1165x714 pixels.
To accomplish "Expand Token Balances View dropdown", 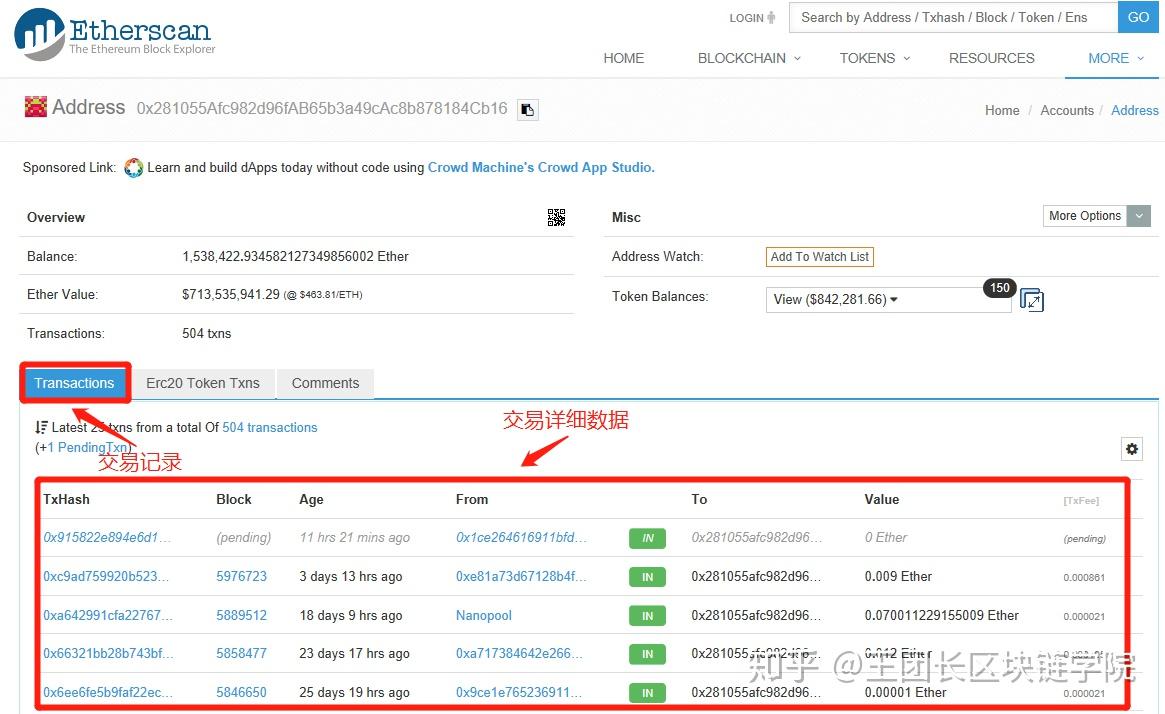I will (888, 299).
